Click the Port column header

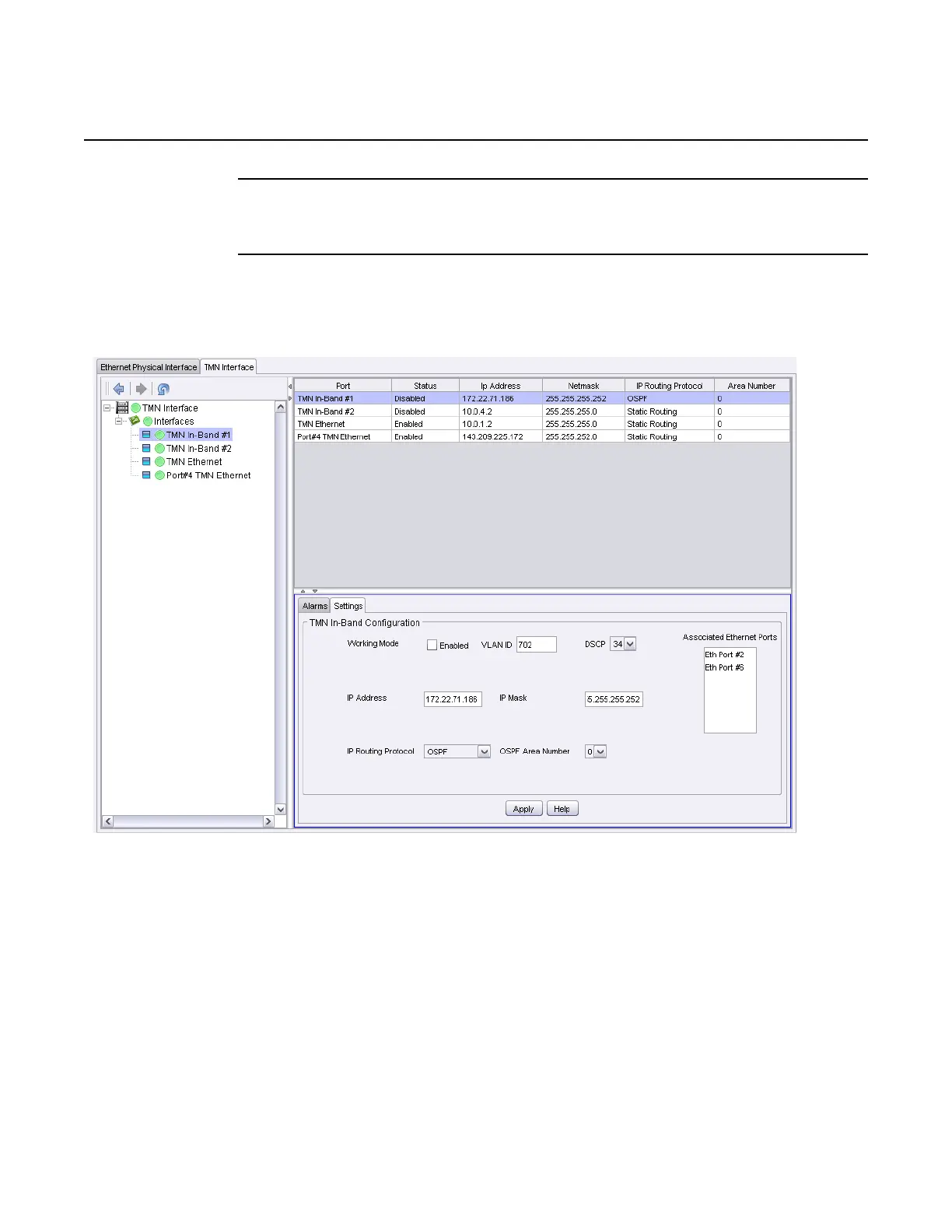pos(343,386)
